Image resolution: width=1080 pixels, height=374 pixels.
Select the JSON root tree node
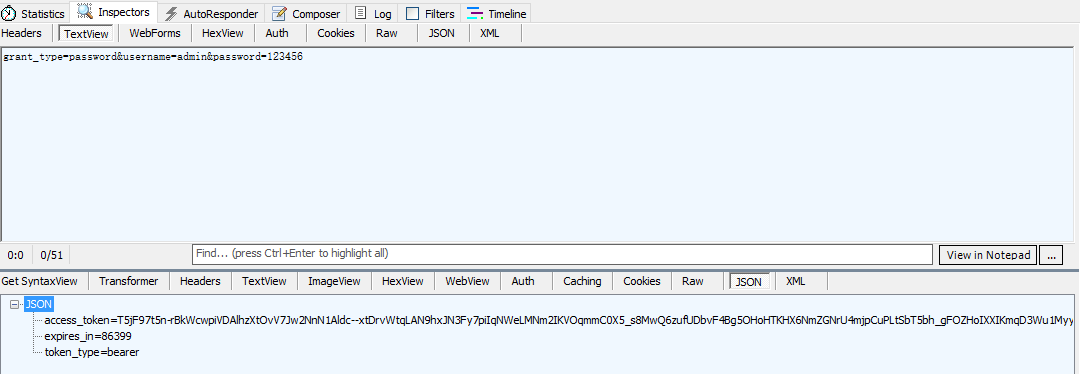pos(39,304)
